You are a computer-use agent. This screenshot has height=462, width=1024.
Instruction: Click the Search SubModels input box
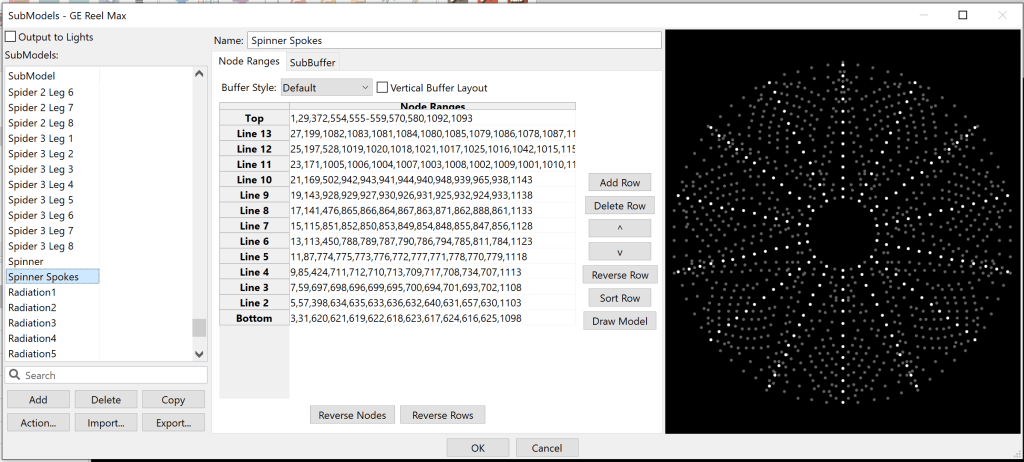point(112,375)
